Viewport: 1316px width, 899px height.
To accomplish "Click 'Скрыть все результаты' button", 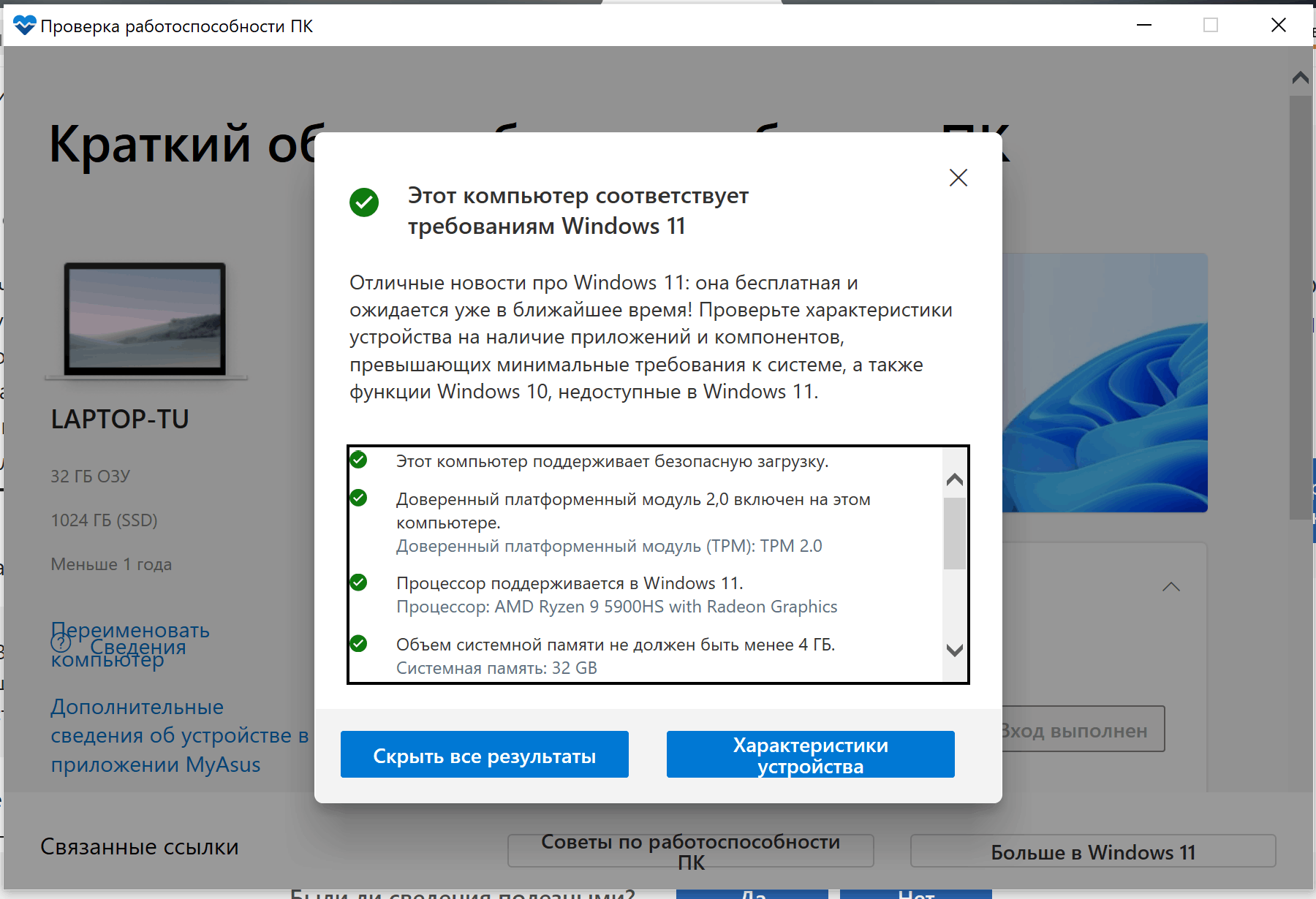I will click(x=485, y=754).
